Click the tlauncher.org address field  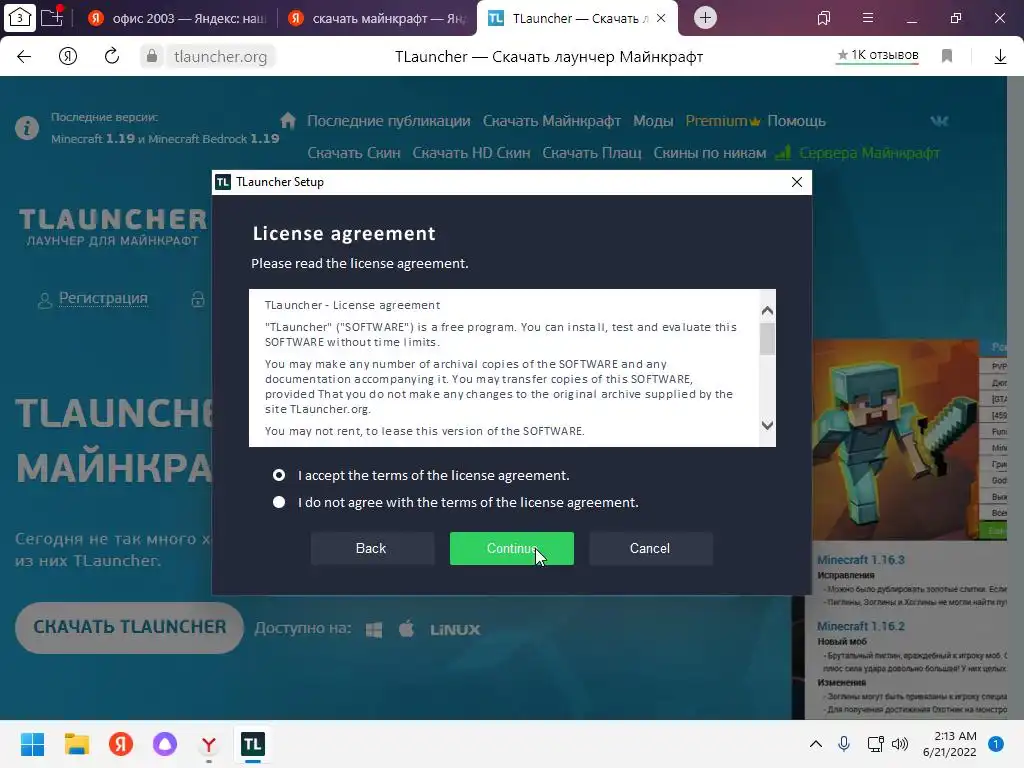click(x=221, y=57)
